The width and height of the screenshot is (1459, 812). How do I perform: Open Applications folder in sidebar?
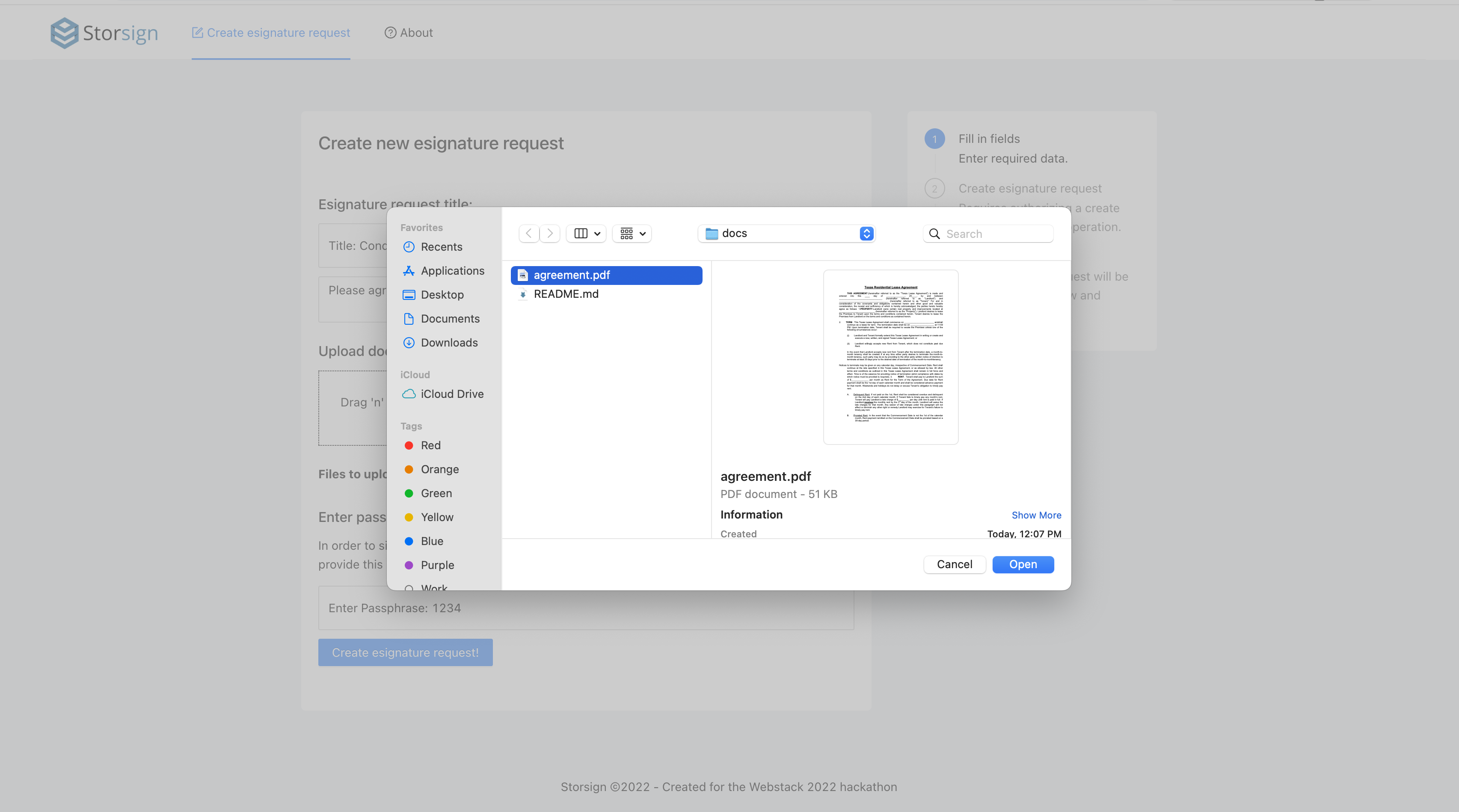click(x=451, y=271)
